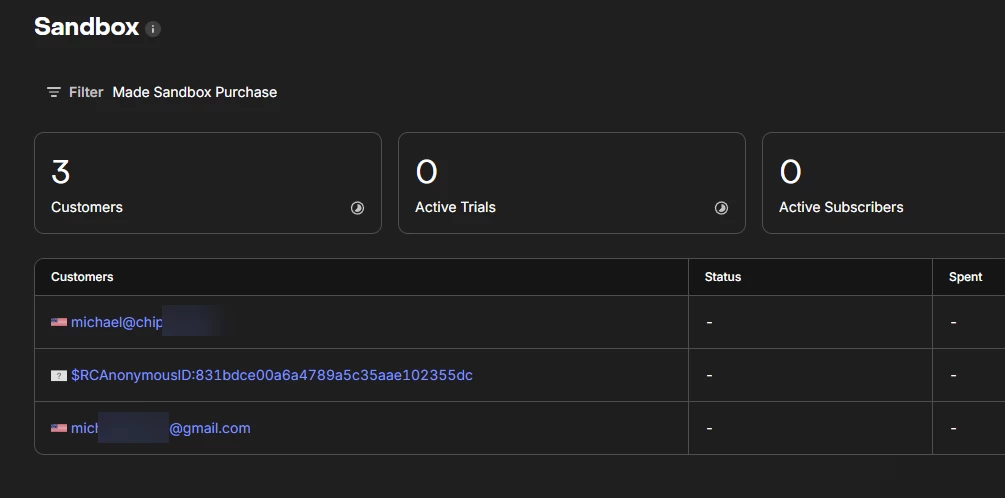Click the US flag beside michael@chip
The height and width of the screenshot is (498, 1005).
(x=59, y=322)
